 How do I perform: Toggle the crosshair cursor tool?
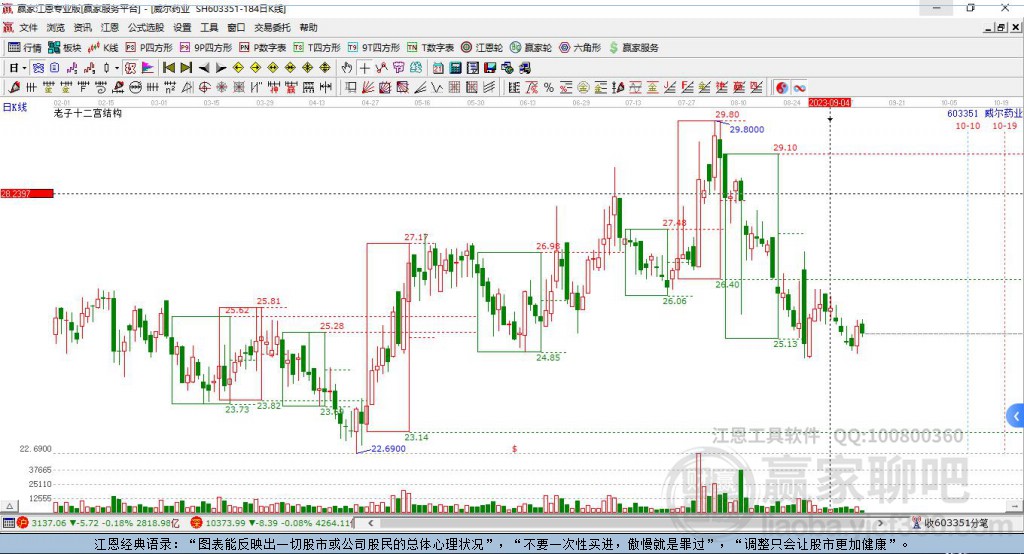click(x=364, y=68)
